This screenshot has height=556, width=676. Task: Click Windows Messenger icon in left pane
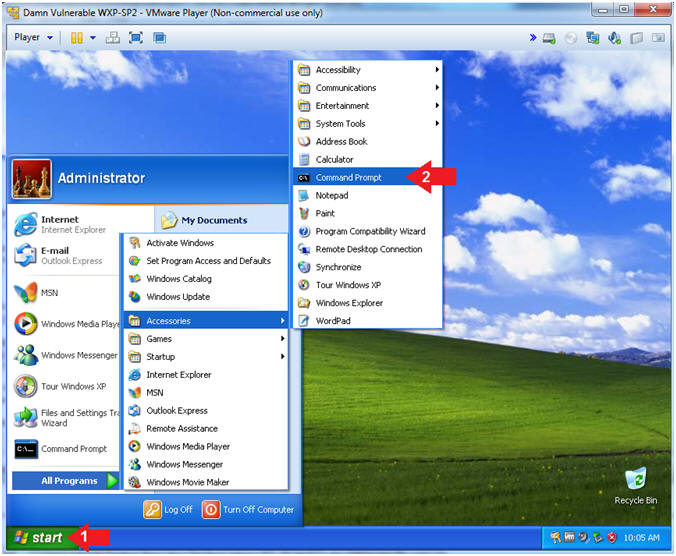25,355
